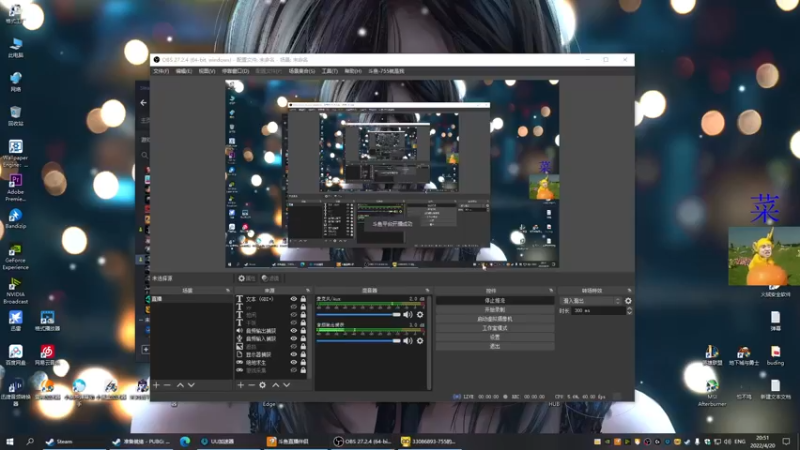Viewport: 800px width, 450px height.
Task: Undock the 控件 panel via its icon
Action: pyautogui.click(x=551, y=290)
